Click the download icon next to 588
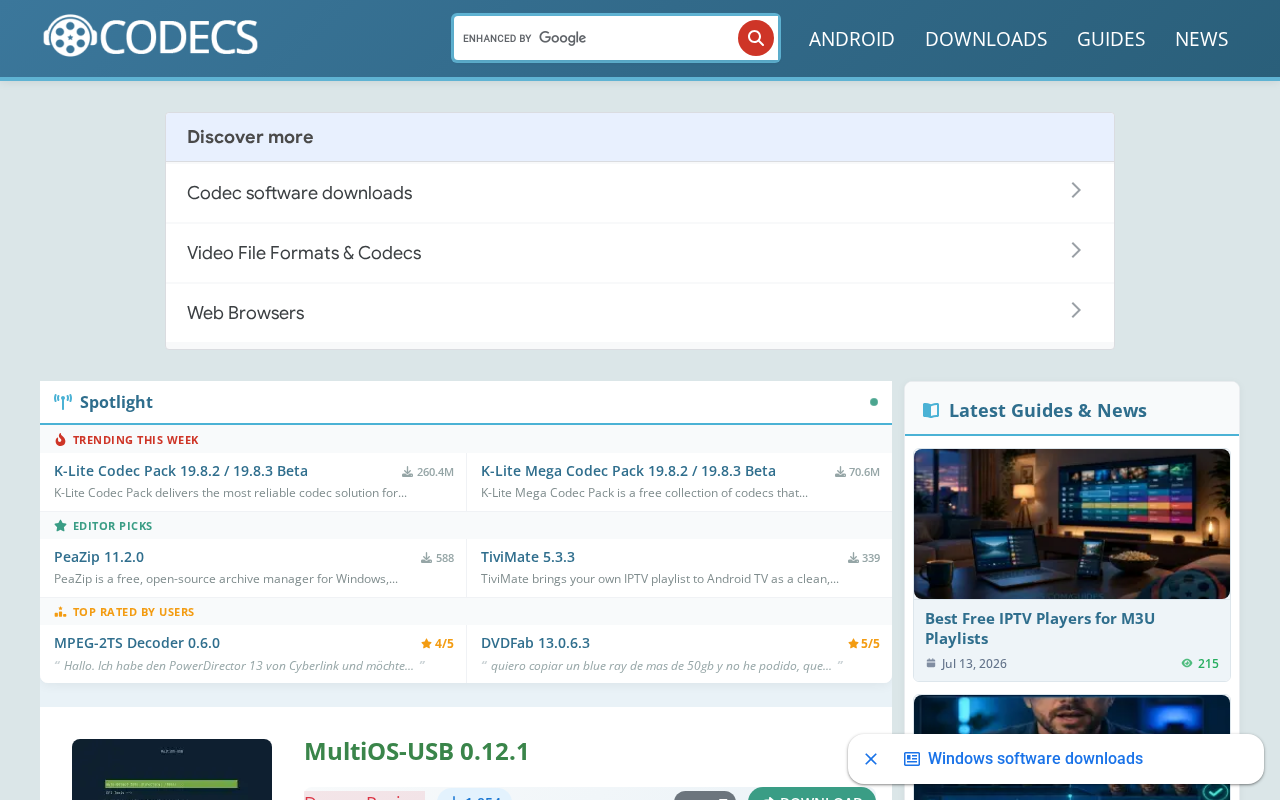 pyautogui.click(x=427, y=558)
